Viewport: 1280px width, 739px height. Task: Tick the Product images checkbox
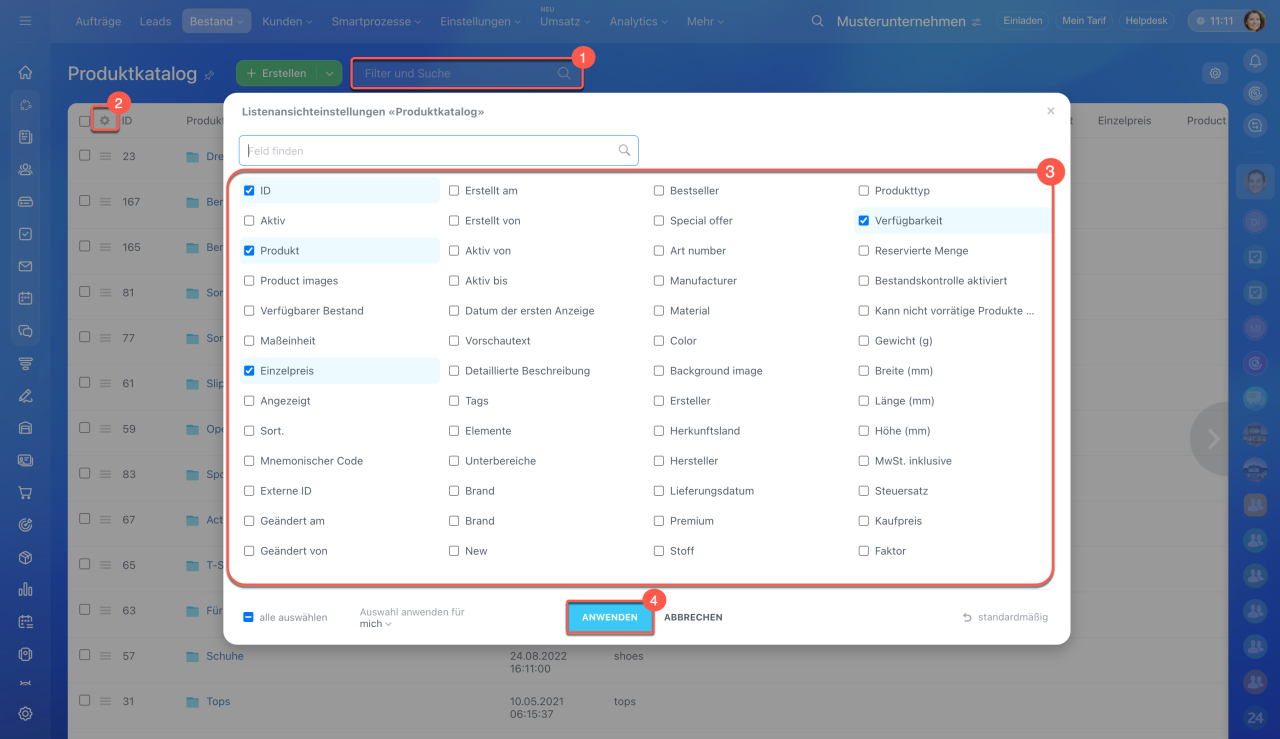249,281
